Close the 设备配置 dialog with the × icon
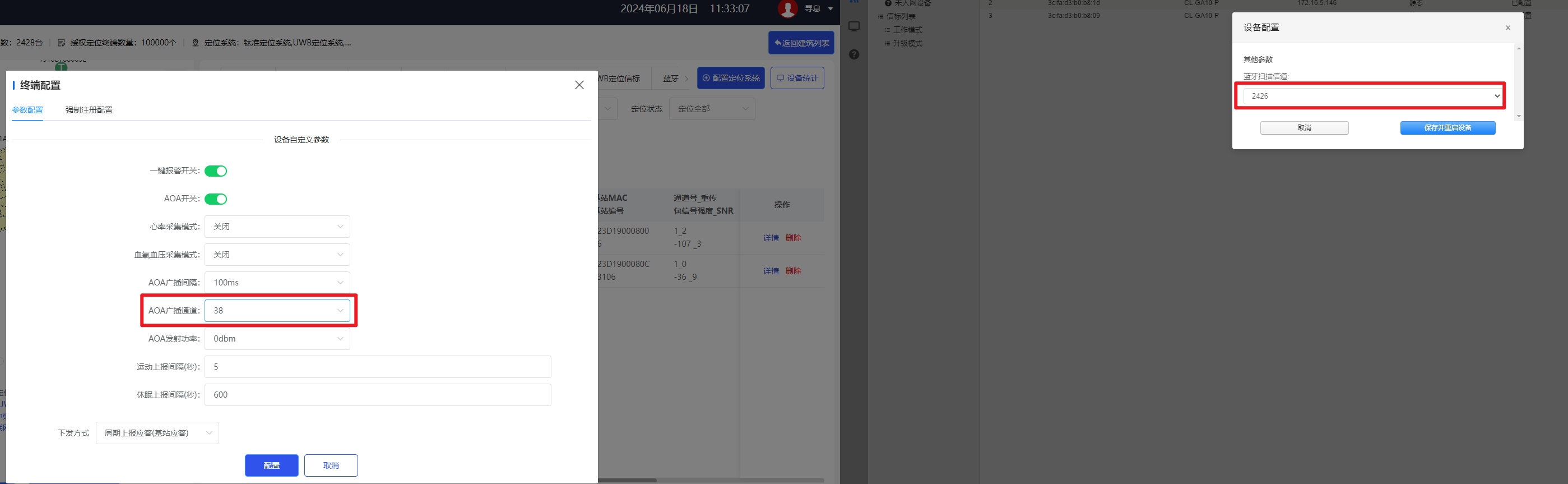 pyautogui.click(x=1507, y=28)
